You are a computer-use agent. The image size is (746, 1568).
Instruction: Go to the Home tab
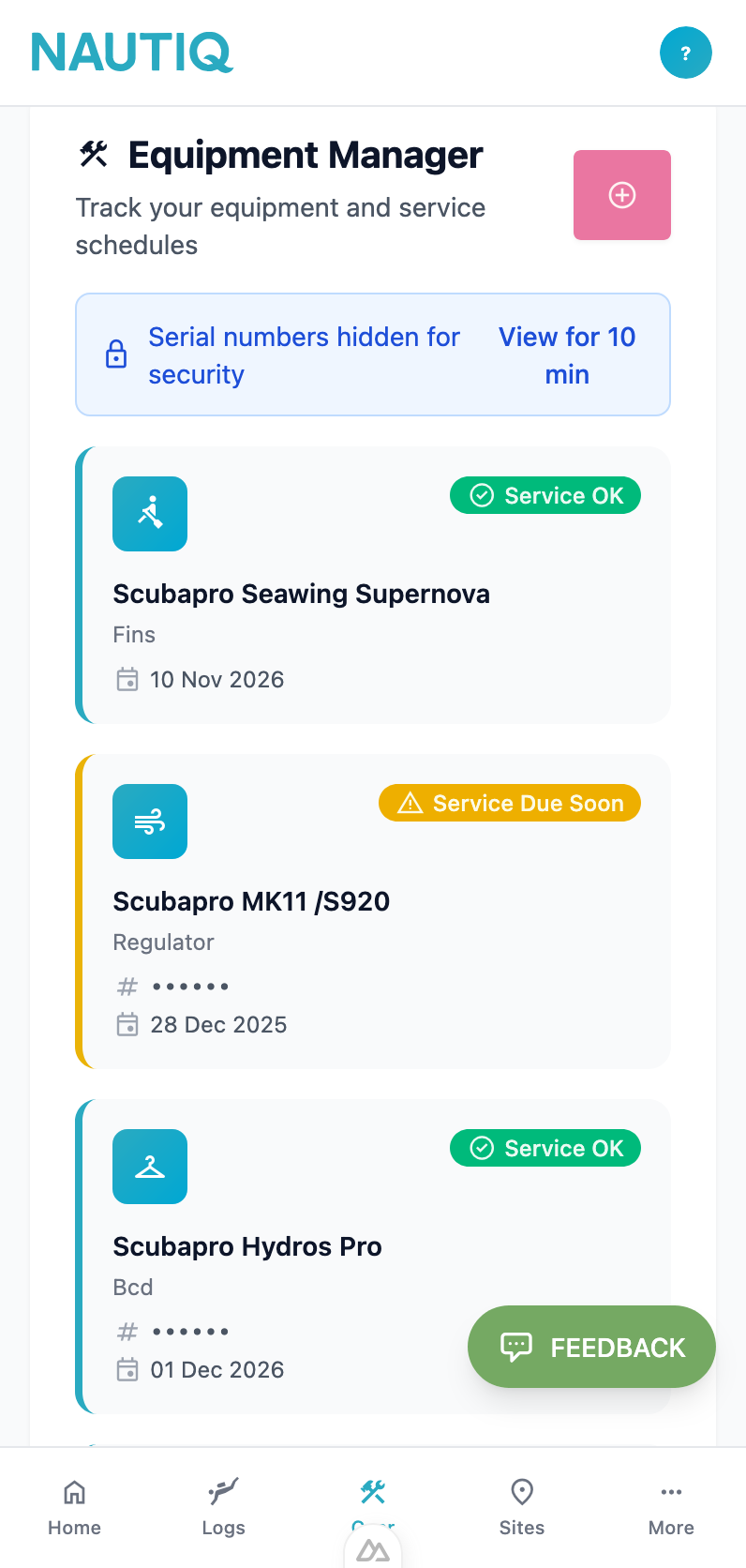[x=75, y=1506]
